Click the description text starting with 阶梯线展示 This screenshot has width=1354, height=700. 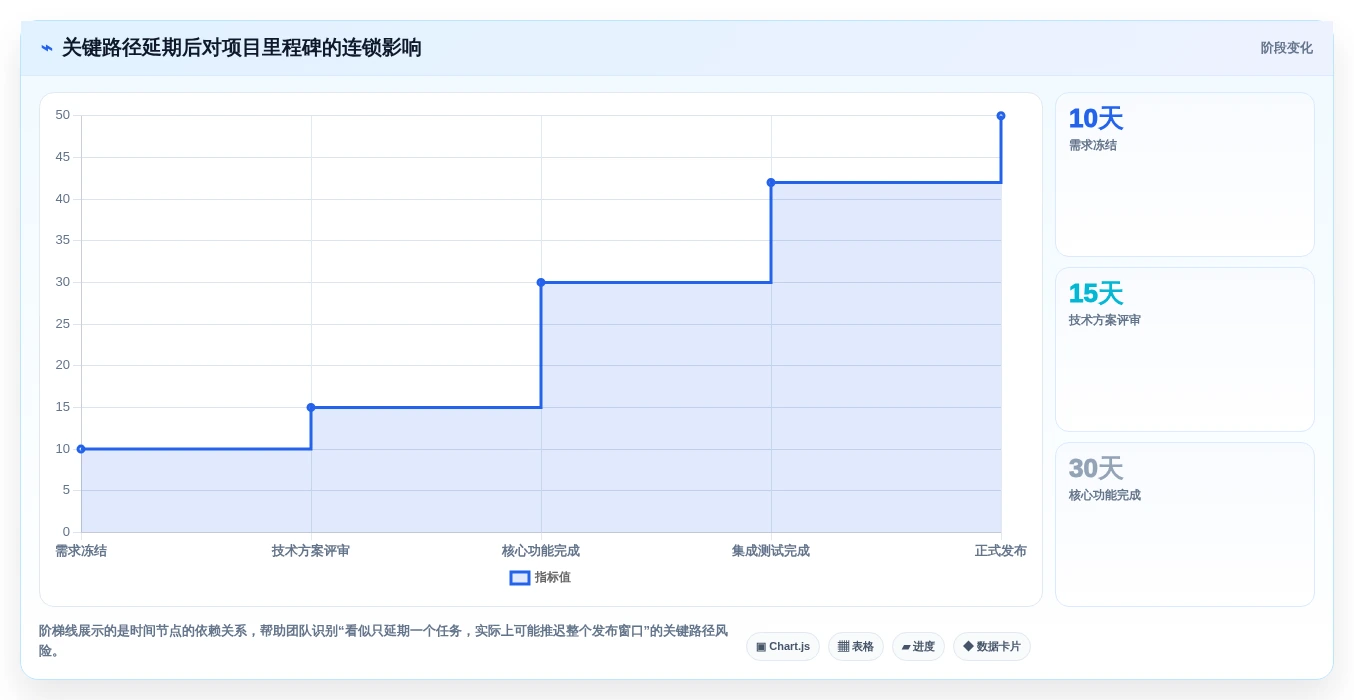click(x=384, y=641)
